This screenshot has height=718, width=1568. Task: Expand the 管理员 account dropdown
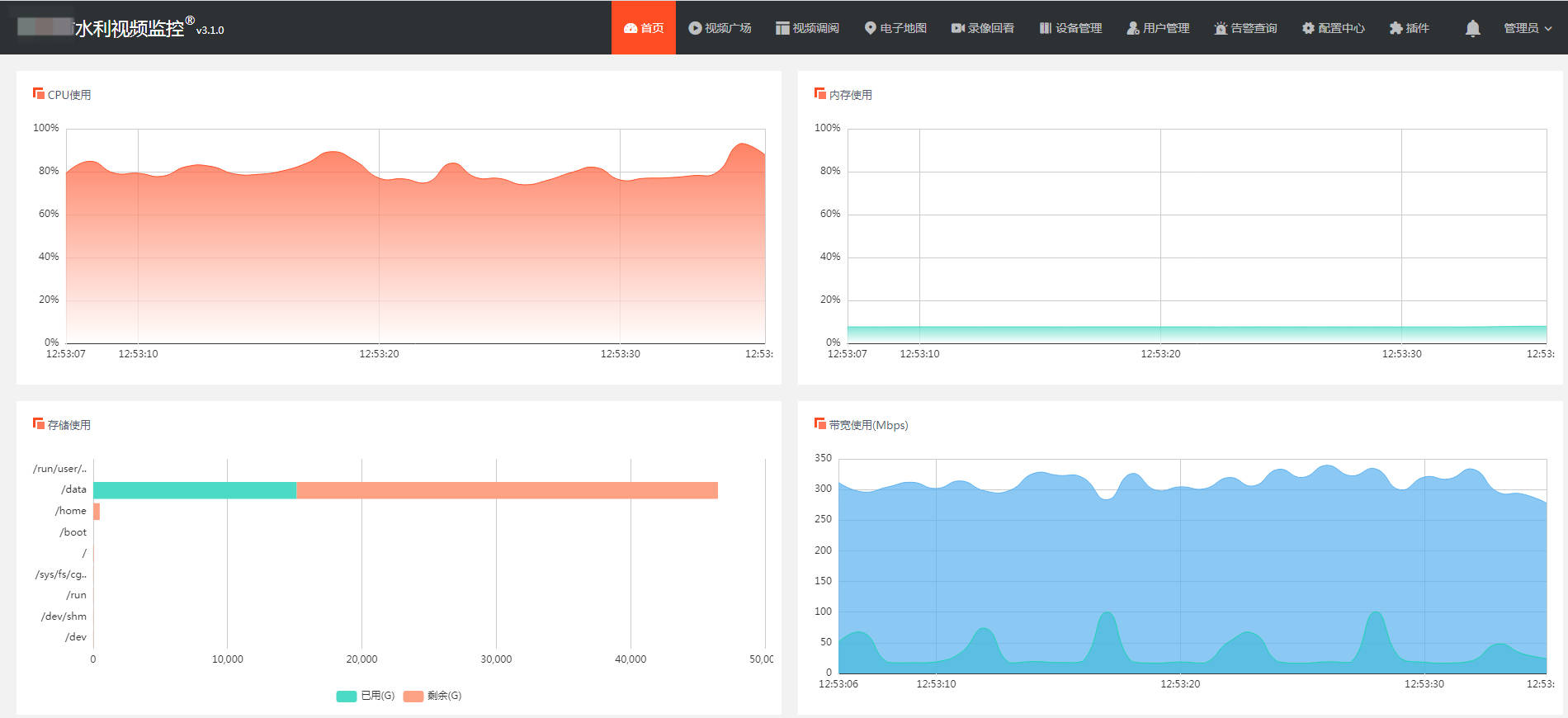click(x=1528, y=28)
